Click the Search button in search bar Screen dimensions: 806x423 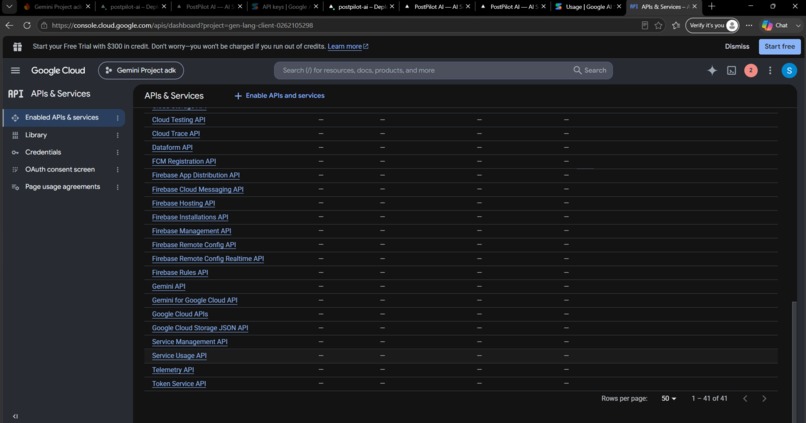[590, 70]
